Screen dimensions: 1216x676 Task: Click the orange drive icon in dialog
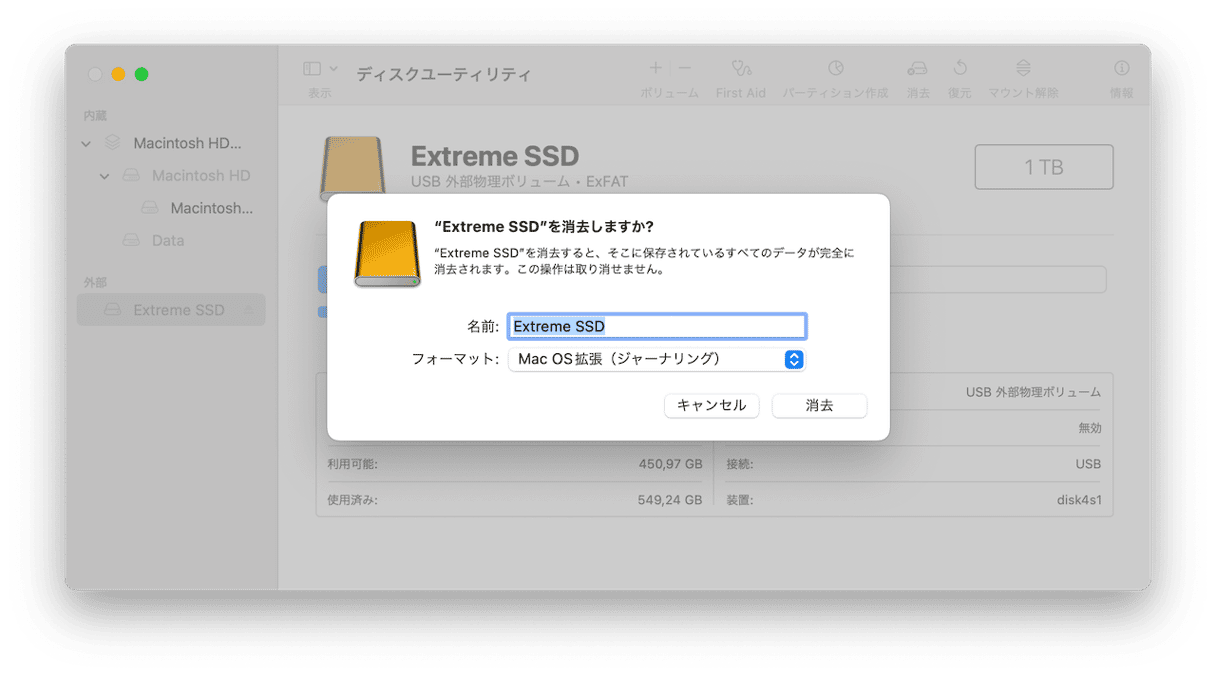point(387,254)
